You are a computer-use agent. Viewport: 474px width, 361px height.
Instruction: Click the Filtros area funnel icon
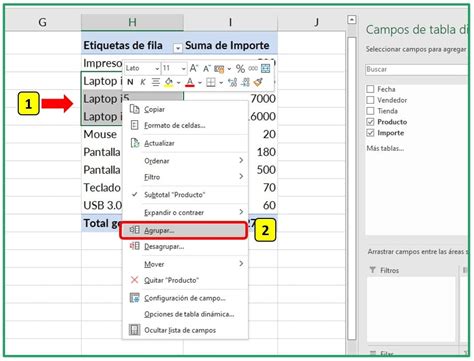pos(373,270)
